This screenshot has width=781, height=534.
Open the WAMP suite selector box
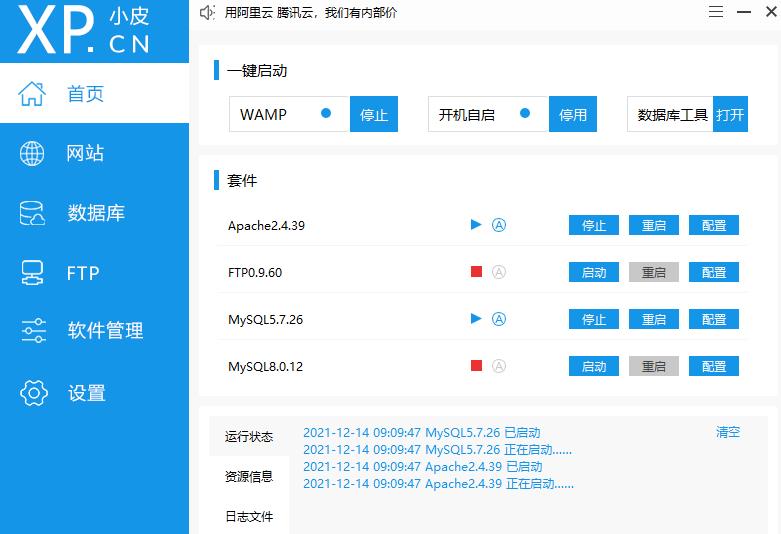pyautogui.click(x=289, y=114)
